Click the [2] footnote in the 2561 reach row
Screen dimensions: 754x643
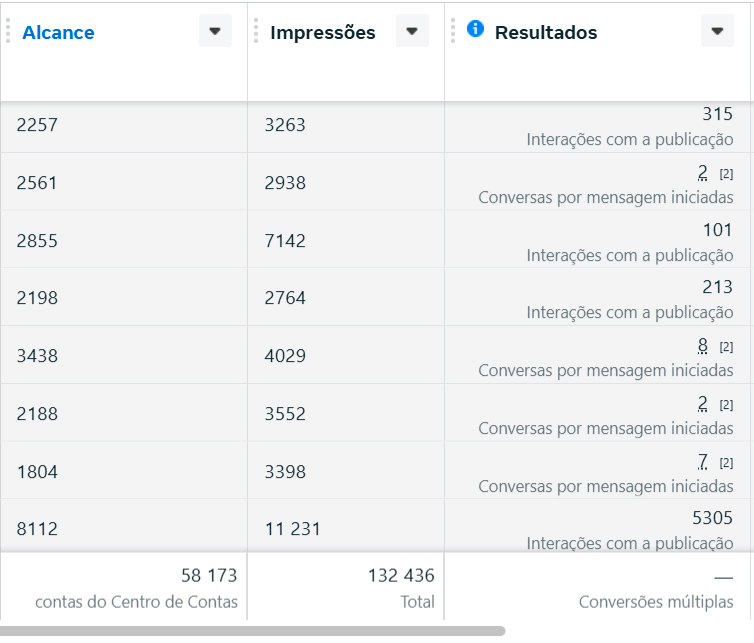(726, 173)
